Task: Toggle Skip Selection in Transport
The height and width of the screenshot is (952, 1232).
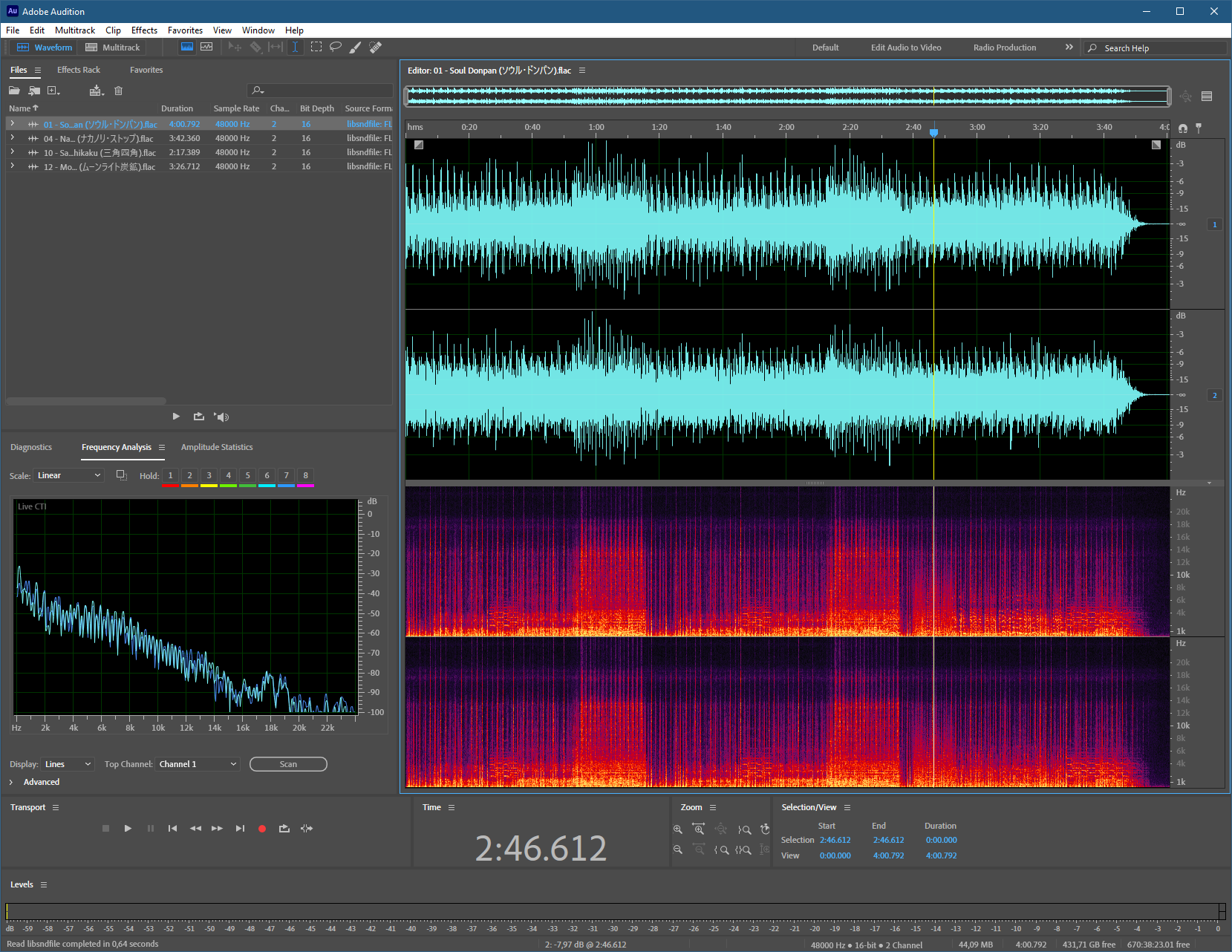Action: pyautogui.click(x=307, y=829)
